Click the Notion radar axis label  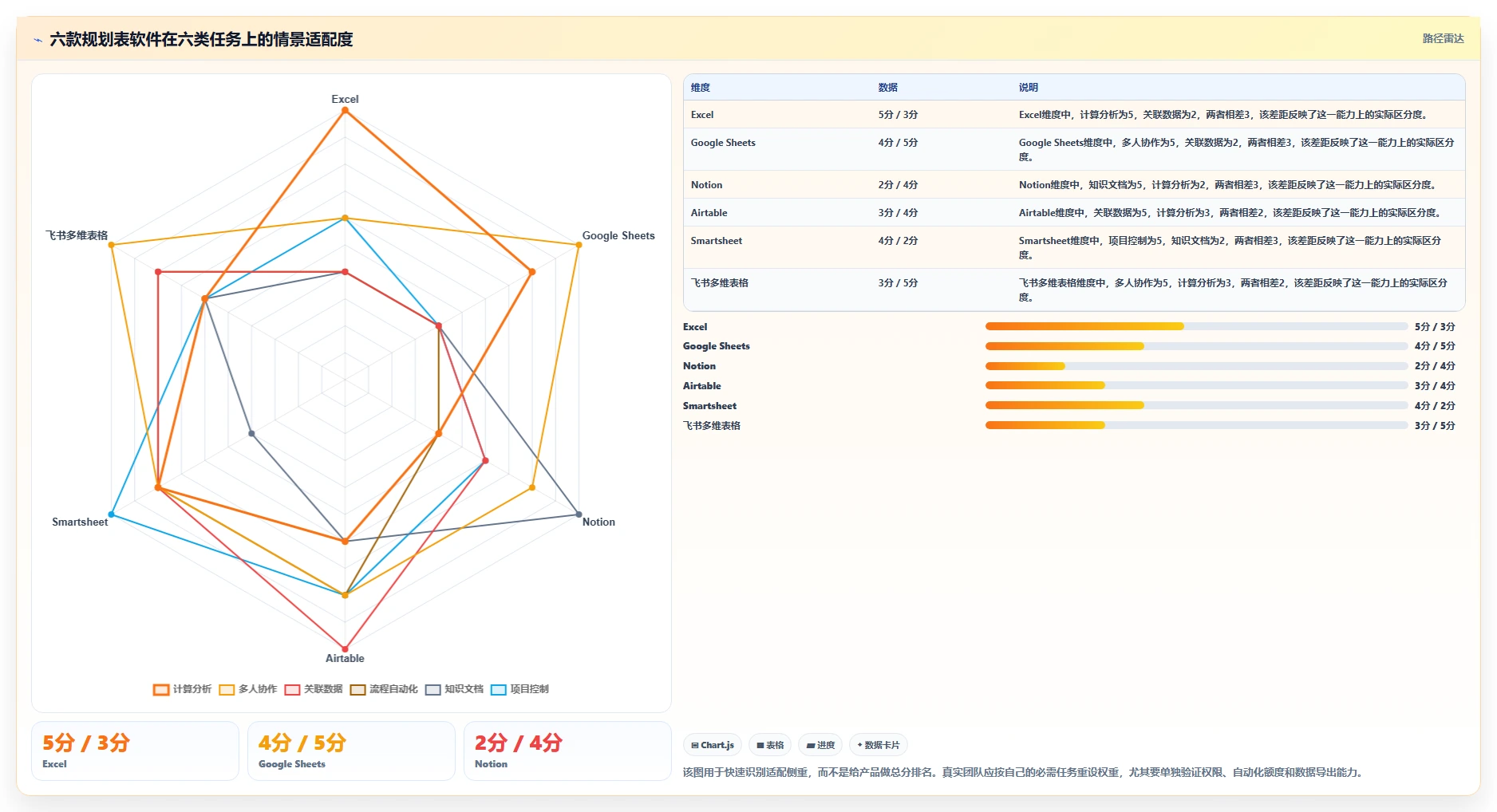tap(598, 522)
